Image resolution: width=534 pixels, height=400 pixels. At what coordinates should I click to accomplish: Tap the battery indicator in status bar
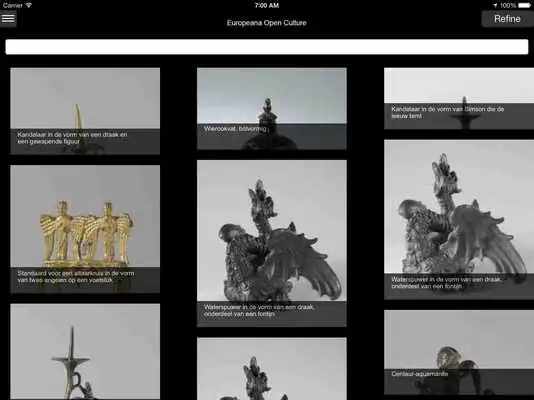524,5
